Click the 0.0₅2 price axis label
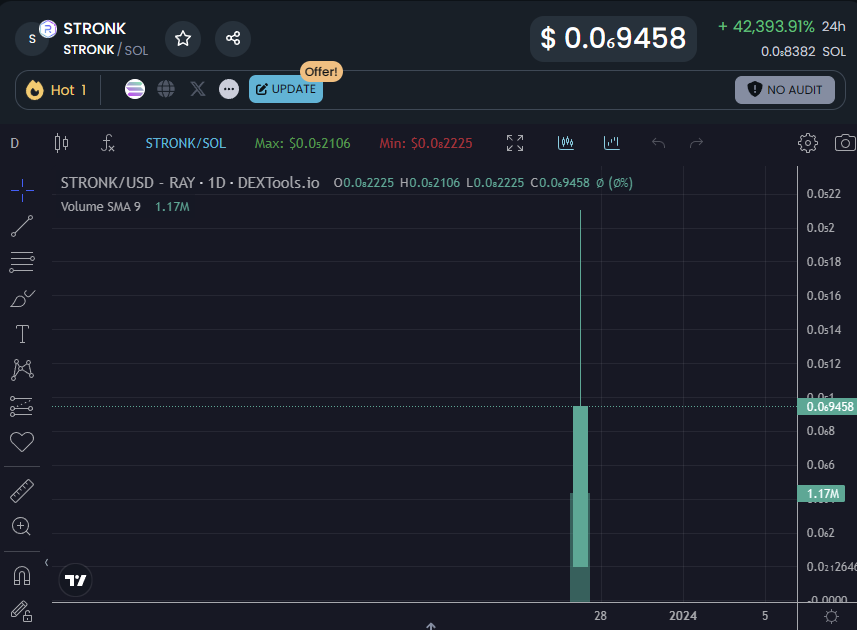Screen dimensions: 857x630 [820, 228]
